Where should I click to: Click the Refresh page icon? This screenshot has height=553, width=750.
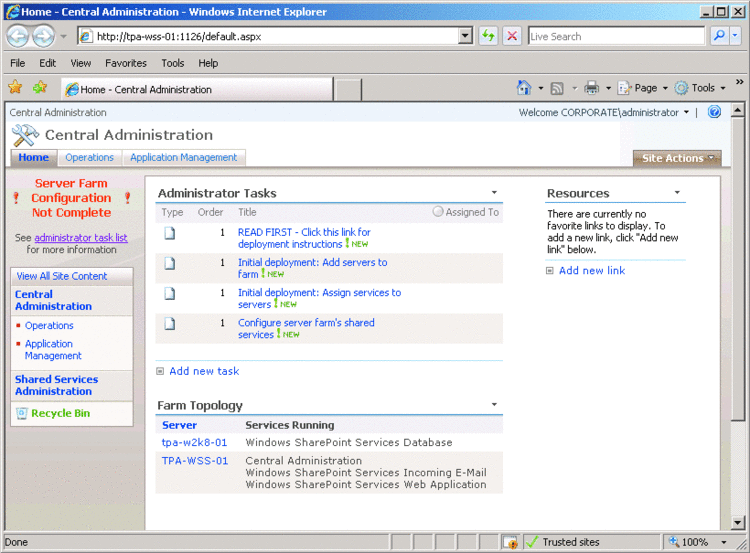pos(488,36)
